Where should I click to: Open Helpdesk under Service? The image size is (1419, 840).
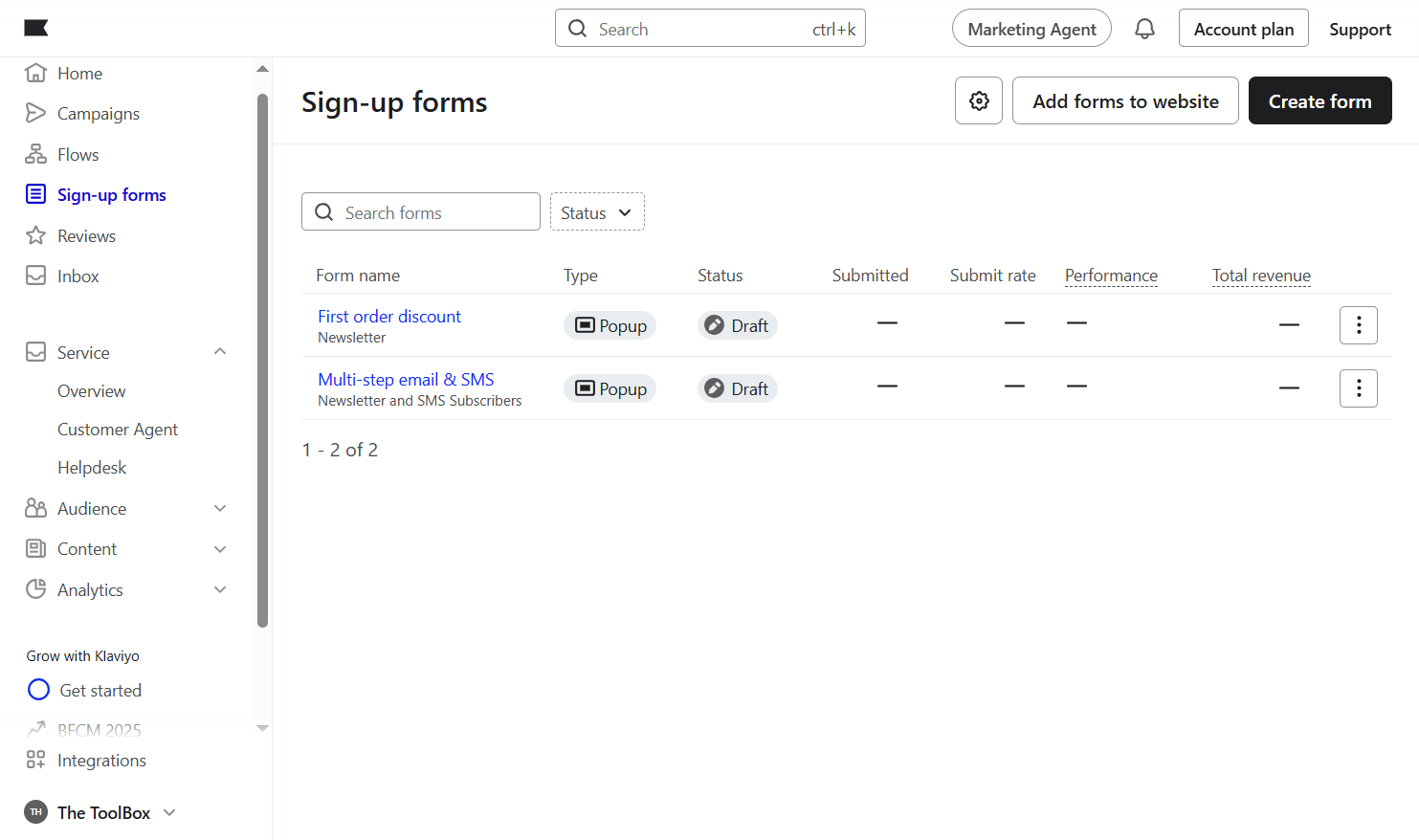92,468
